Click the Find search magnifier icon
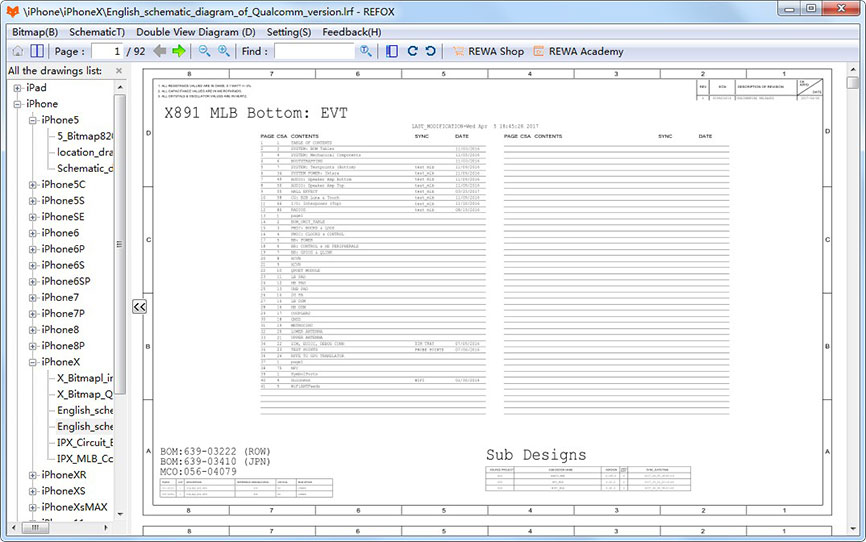The height and width of the screenshot is (542, 866). click(366, 51)
